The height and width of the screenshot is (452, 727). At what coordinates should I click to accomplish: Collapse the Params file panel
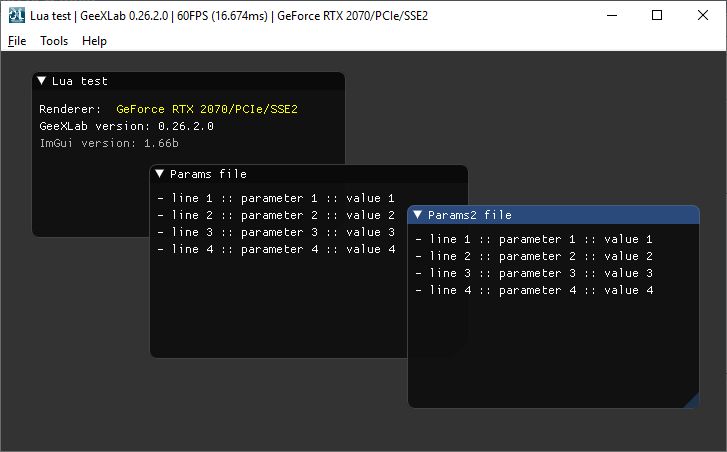159,174
